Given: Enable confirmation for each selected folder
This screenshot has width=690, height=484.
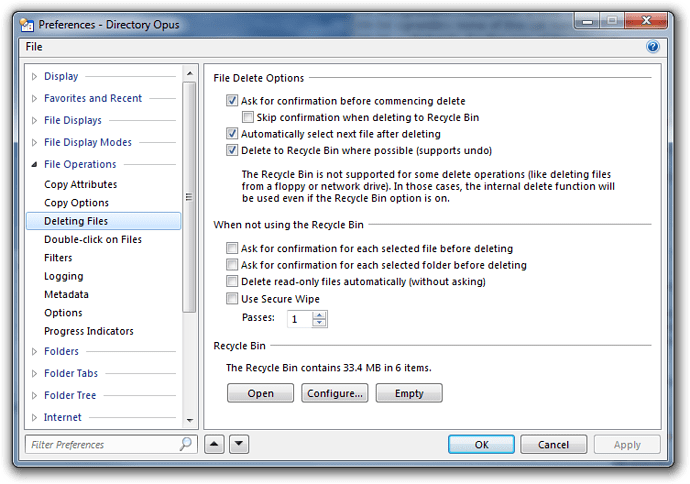Looking at the screenshot, I should click(x=232, y=264).
